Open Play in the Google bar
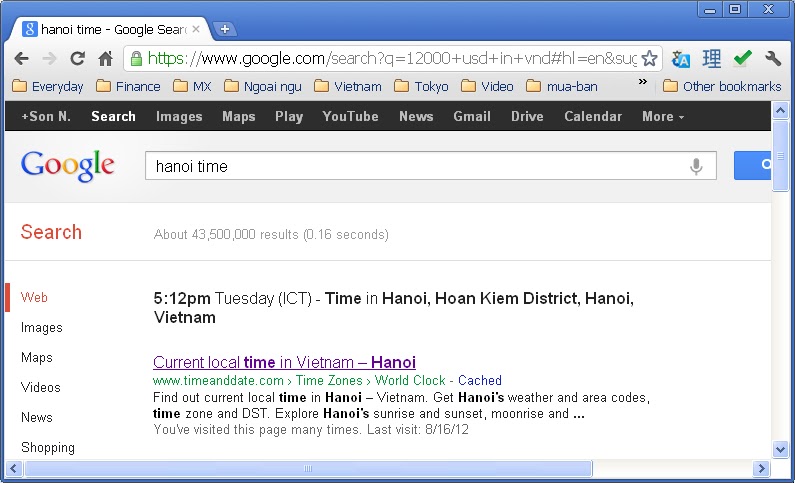The width and height of the screenshot is (795, 483). (x=289, y=117)
